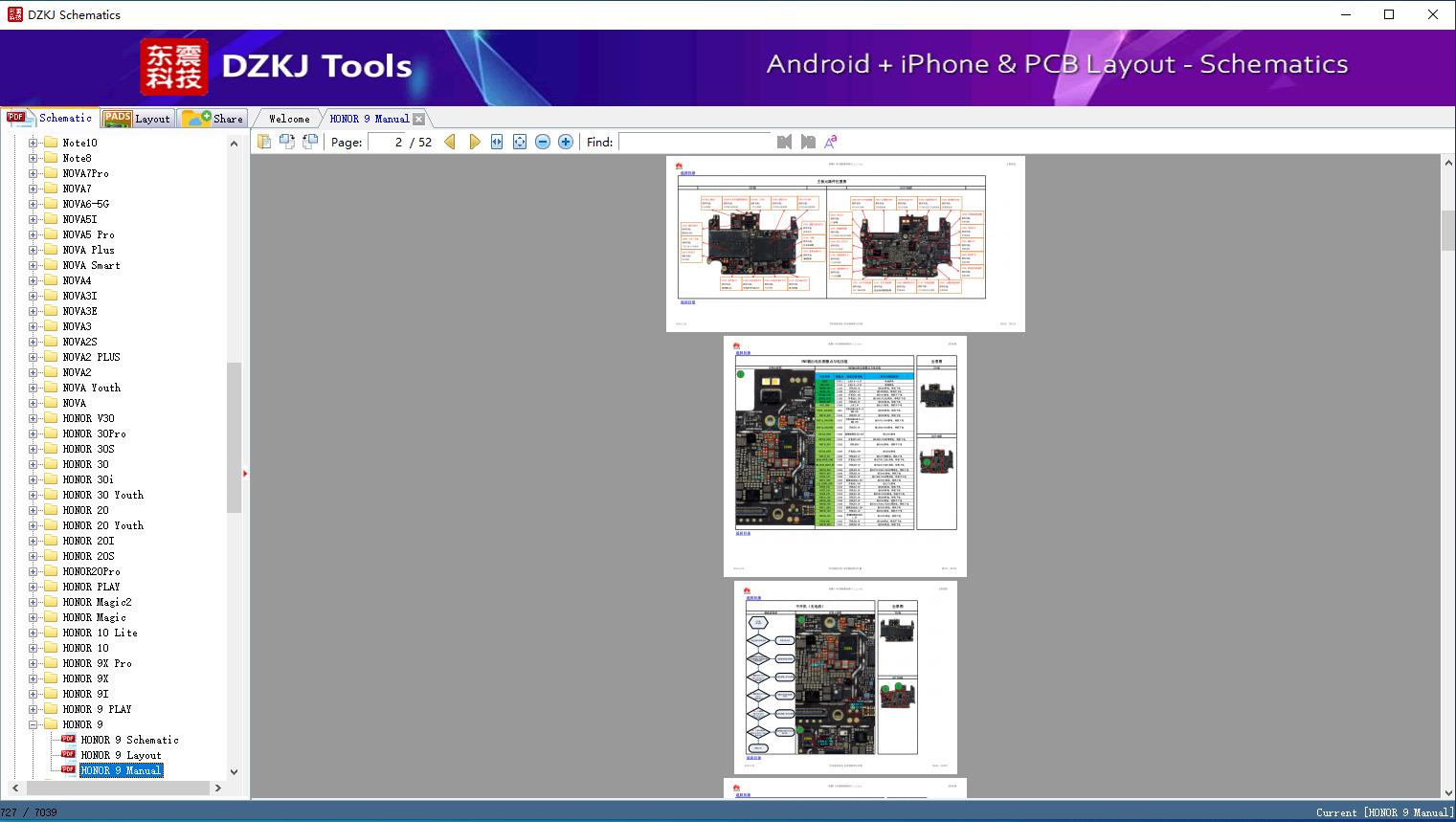Collapse the HONOR 9 folder
The height and width of the screenshot is (822, 1456).
pyautogui.click(x=34, y=724)
